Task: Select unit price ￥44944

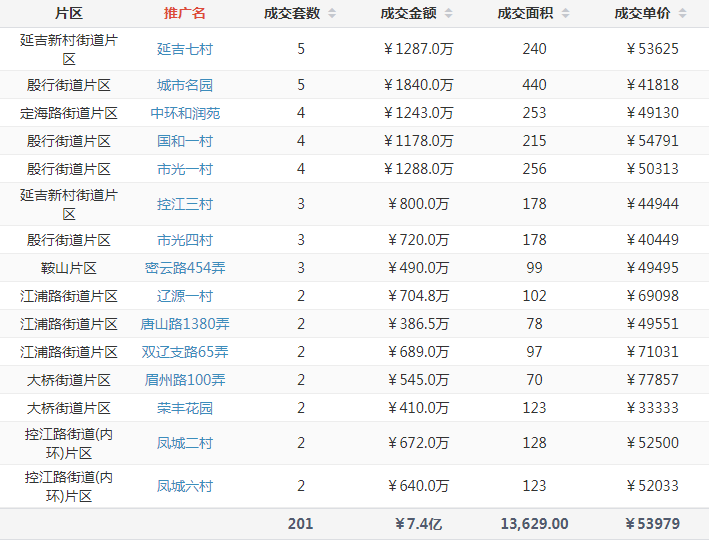Action: pyautogui.click(x=652, y=204)
